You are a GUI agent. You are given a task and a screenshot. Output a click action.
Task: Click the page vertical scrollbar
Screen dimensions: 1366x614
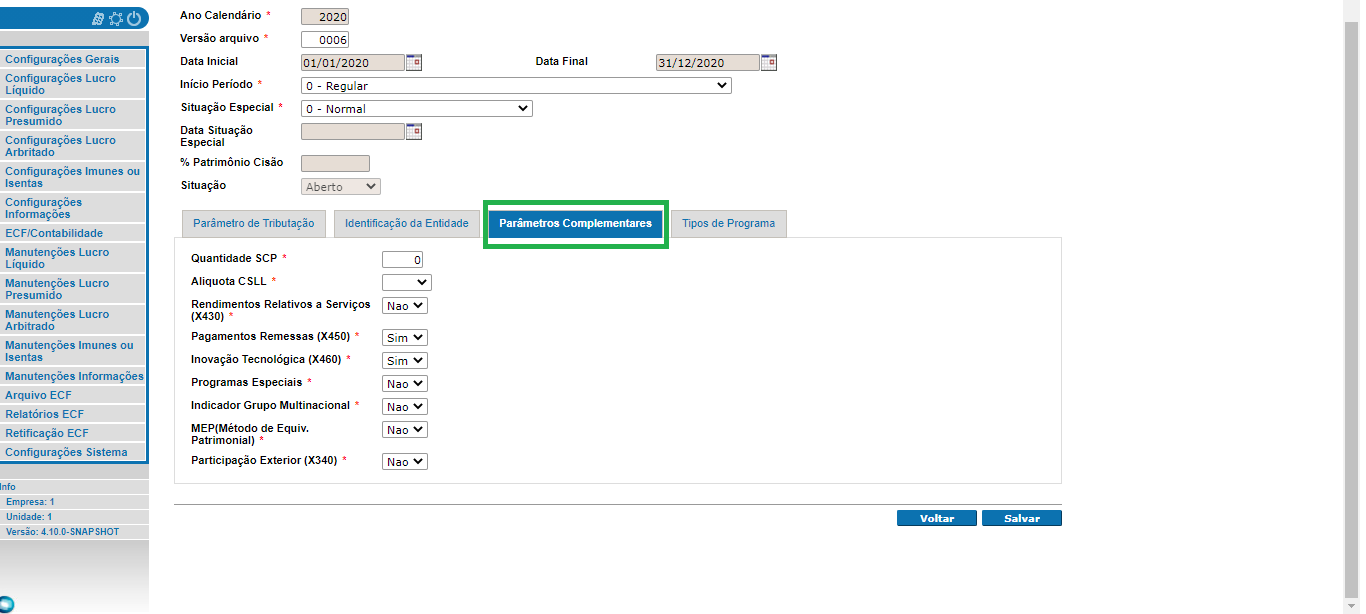(x=1352, y=307)
